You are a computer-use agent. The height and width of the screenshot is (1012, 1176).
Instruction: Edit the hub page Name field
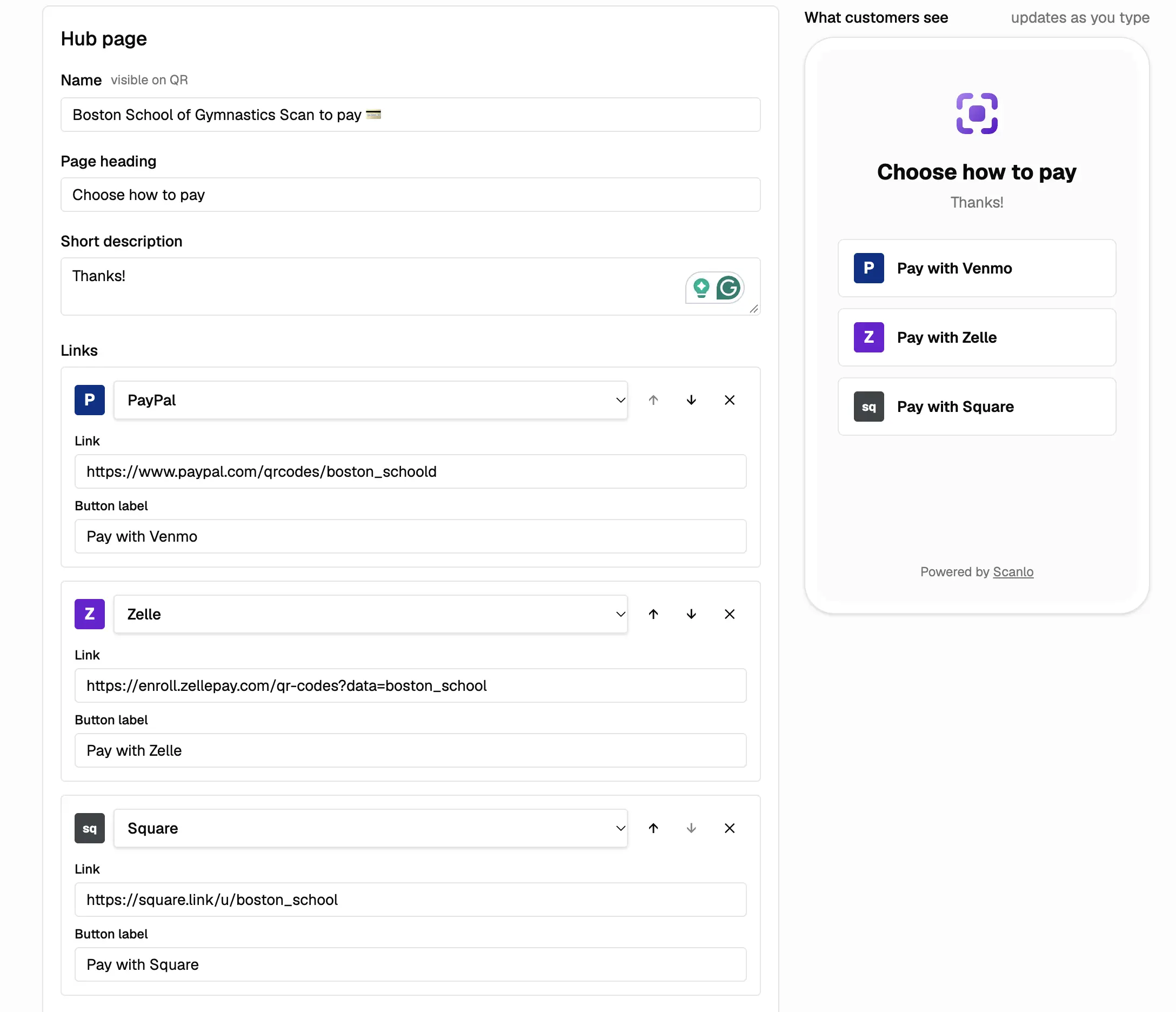[410, 115]
